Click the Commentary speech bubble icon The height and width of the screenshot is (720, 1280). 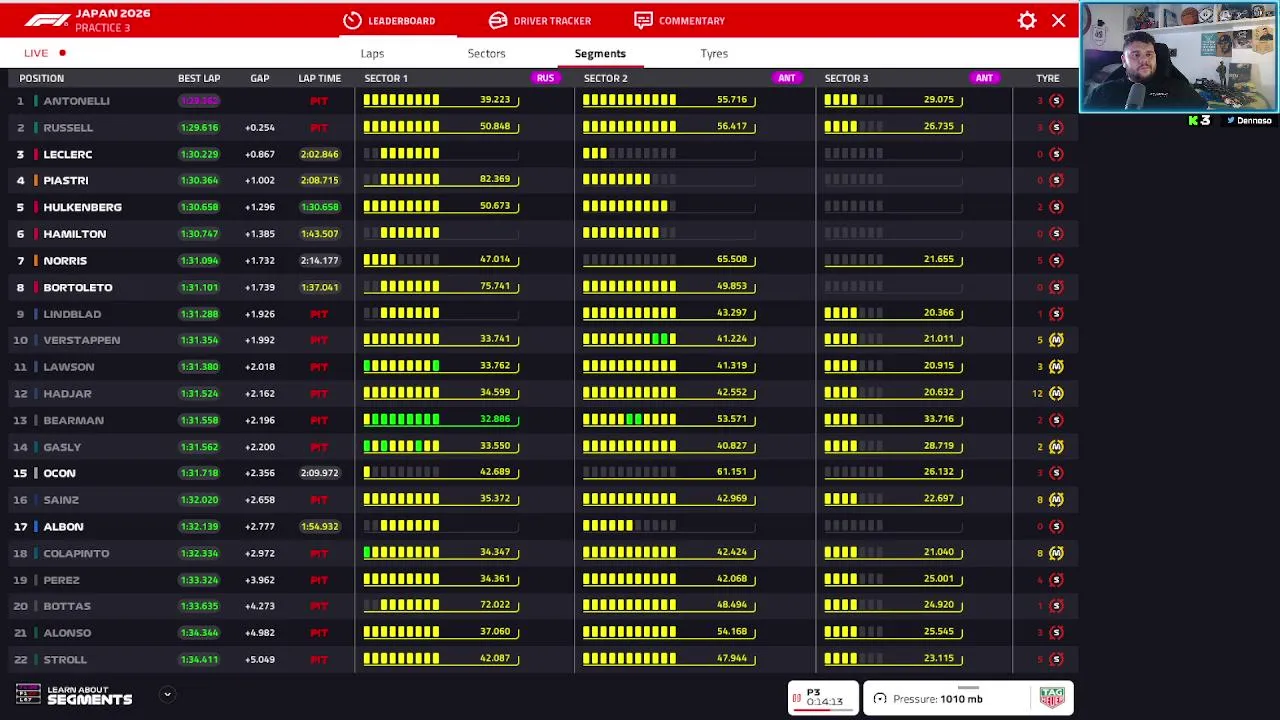tap(643, 20)
